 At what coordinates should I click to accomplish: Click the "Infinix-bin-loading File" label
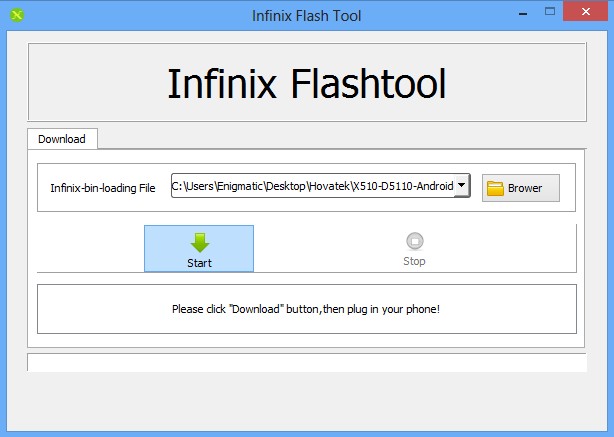coord(103,188)
